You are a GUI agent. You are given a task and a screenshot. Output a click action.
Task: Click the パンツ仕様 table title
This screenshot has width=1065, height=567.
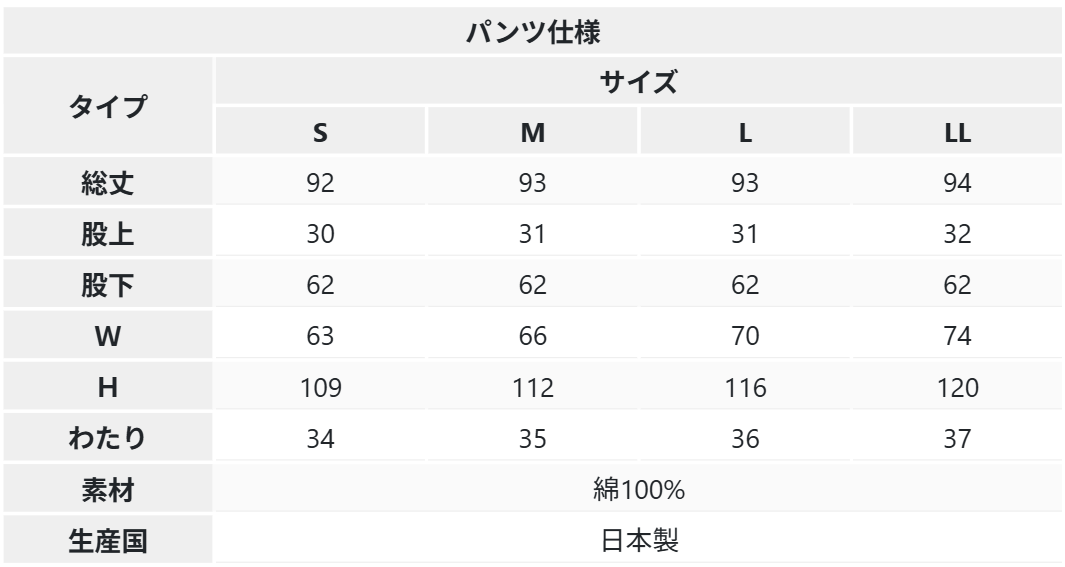coord(532,31)
